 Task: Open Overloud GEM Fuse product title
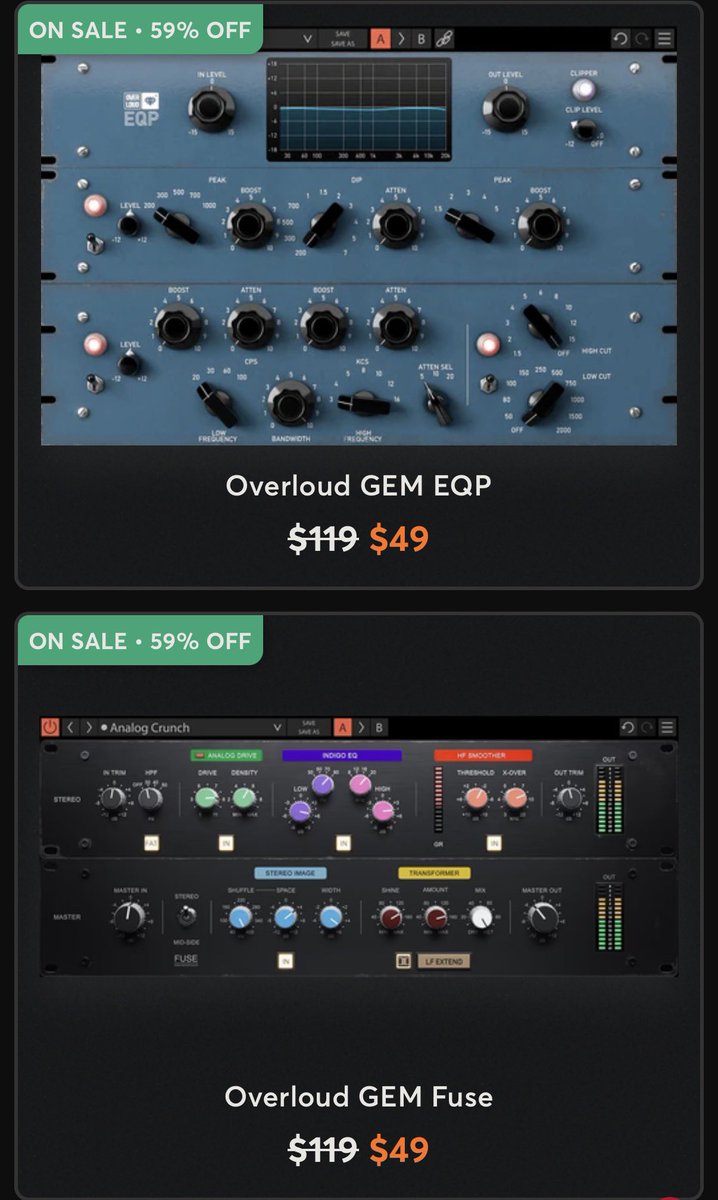[359, 1096]
